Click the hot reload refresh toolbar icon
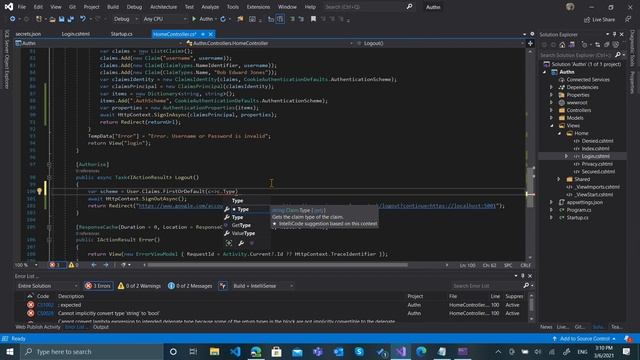 (x=223, y=19)
